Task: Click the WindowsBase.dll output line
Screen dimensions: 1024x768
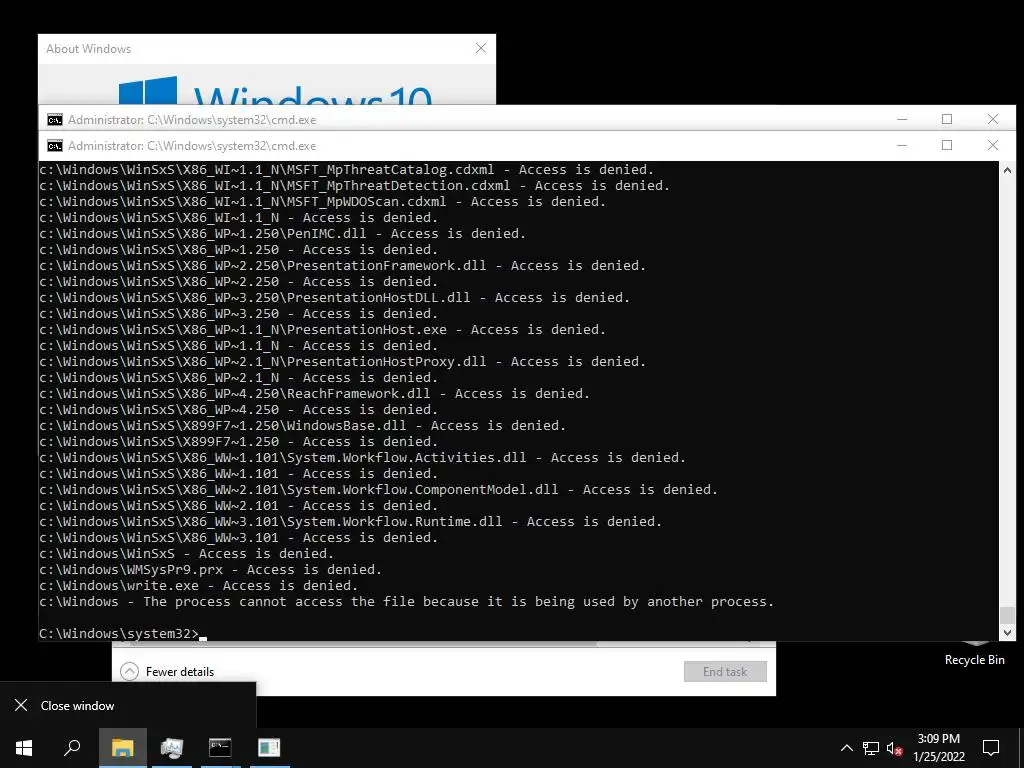Action: [302, 426]
